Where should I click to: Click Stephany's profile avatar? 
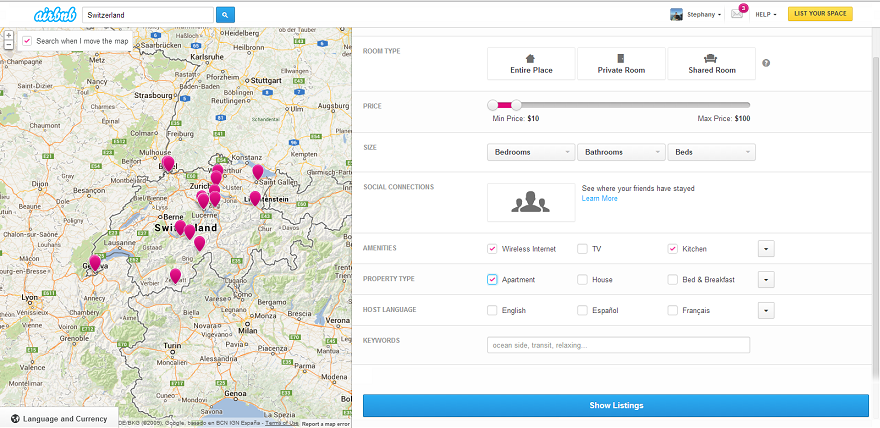click(x=676, y=15)
